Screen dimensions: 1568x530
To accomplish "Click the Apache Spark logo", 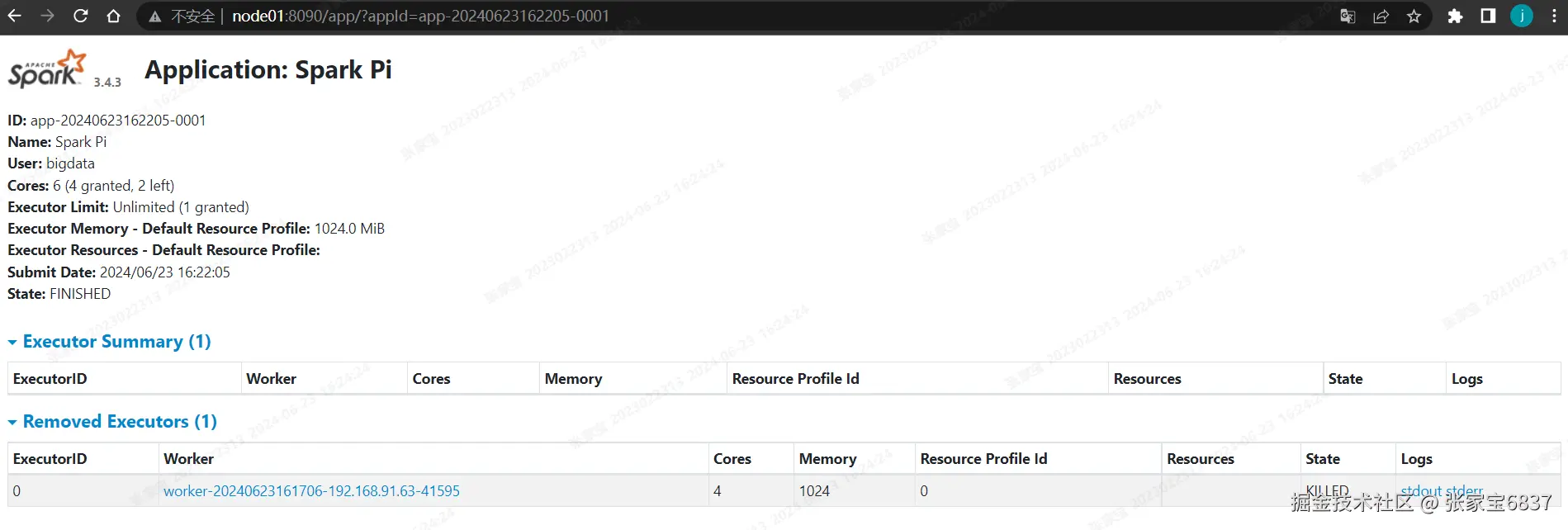I will coord(47,69).
